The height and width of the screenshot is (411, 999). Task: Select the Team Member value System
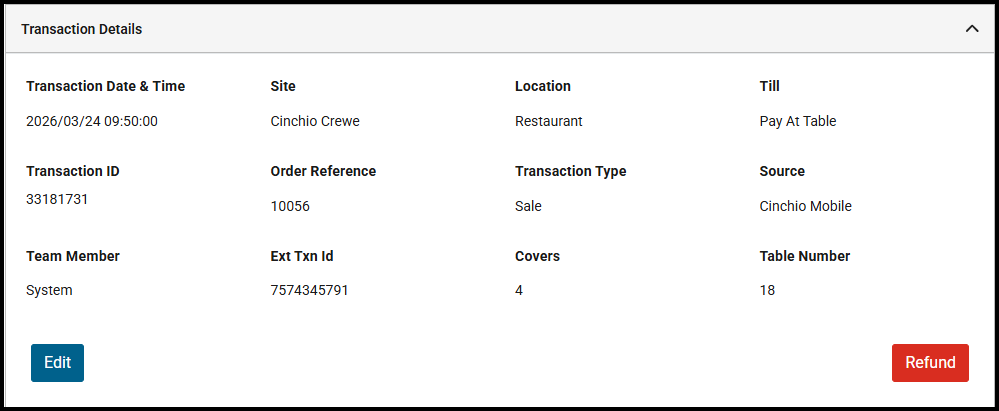click(x=49, y=290)
